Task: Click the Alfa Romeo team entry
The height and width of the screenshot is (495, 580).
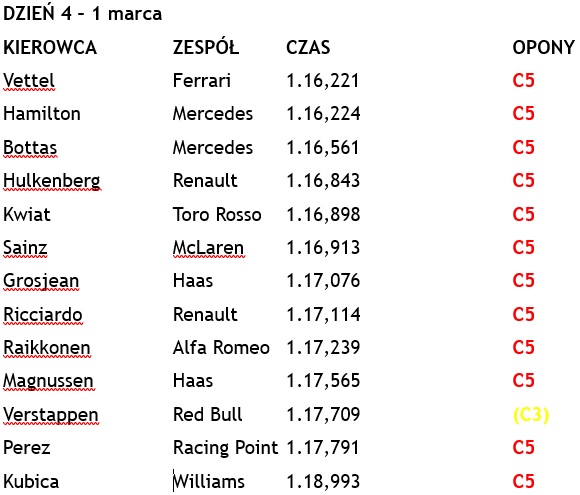Action: tap(221, 348)
